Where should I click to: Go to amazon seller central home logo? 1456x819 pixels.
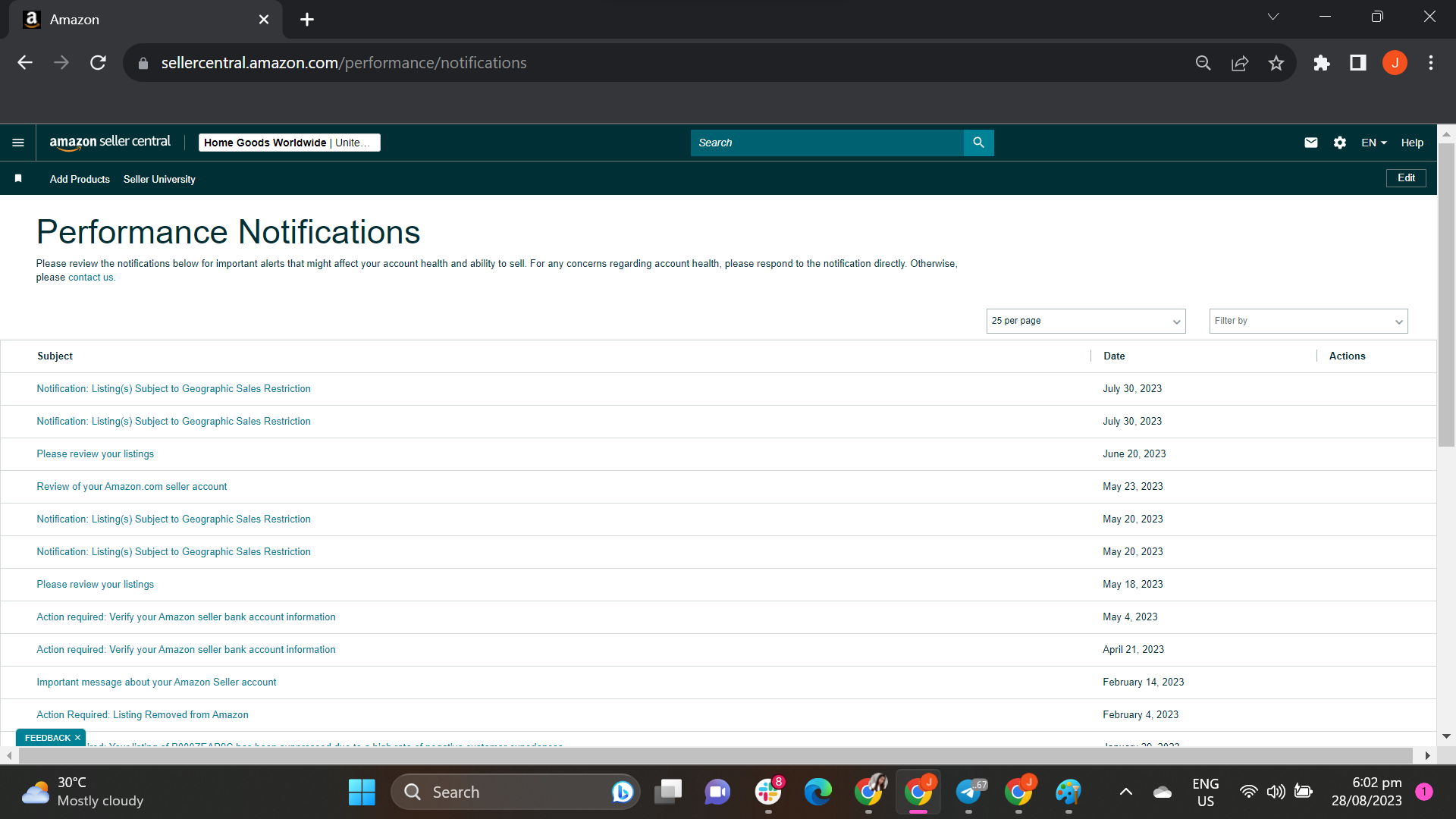click(x=110, y=143)
